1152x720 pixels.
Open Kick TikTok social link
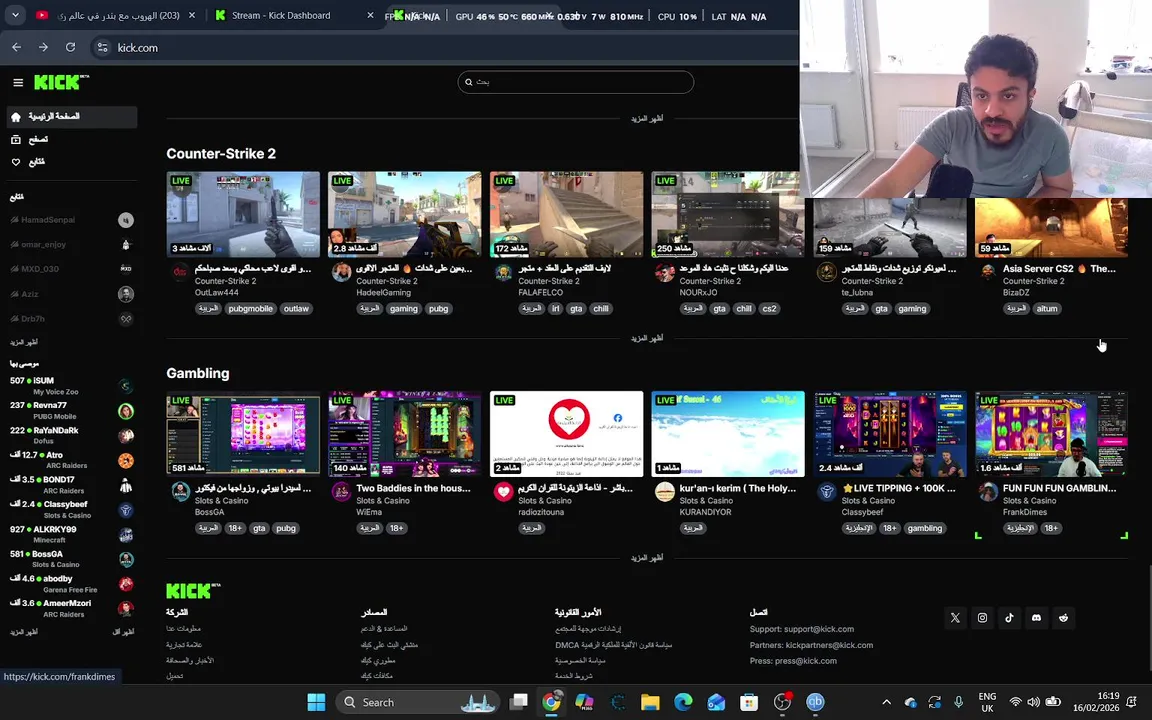[x=1009, y=618]
